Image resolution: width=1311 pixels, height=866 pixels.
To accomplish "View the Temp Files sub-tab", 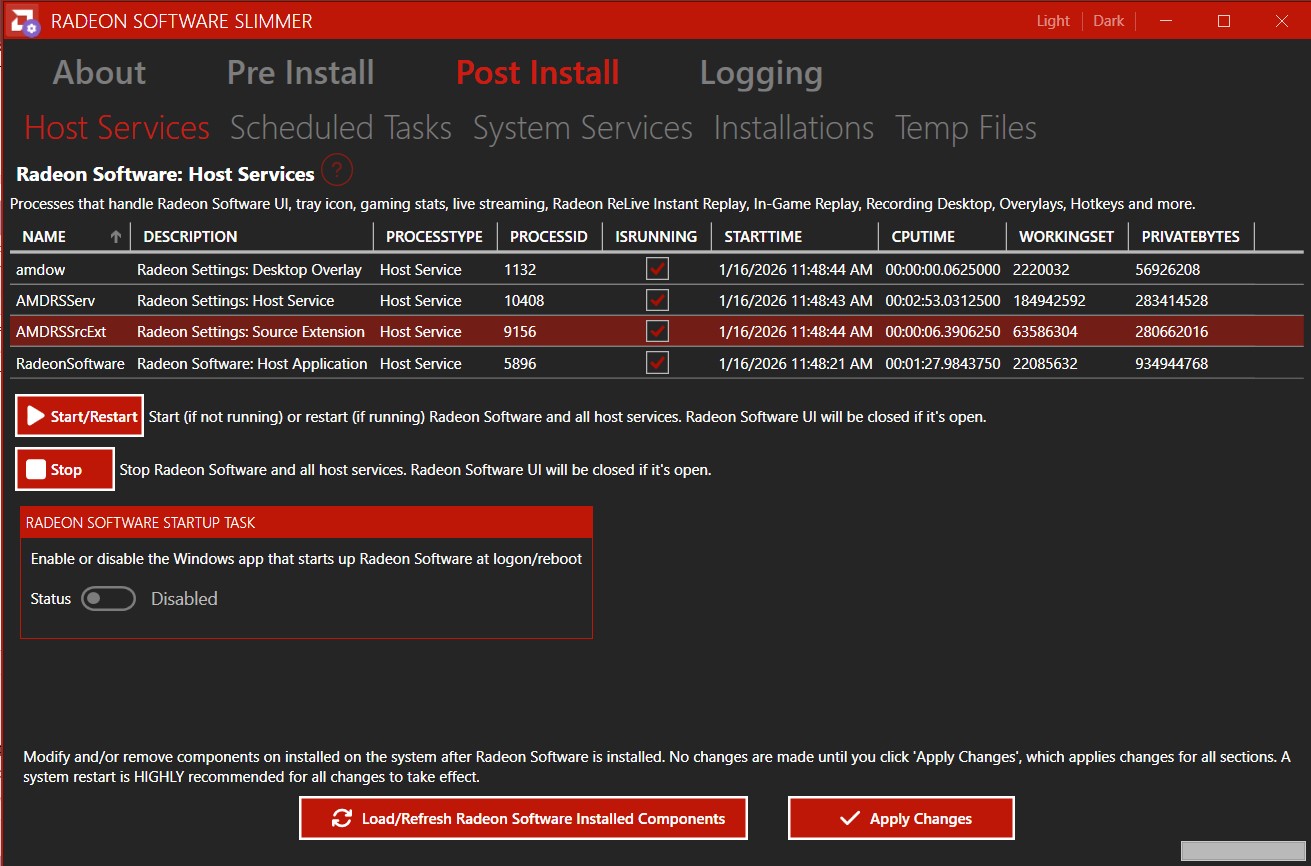I will click(966, 128).
